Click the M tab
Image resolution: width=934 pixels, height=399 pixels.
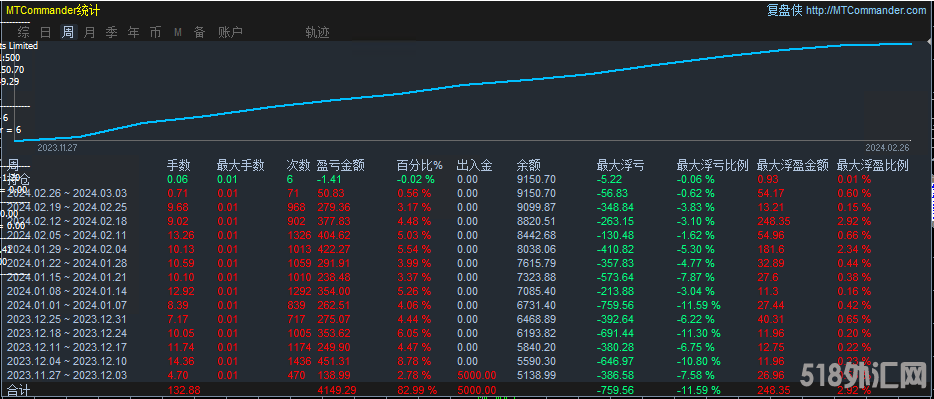tap(178, 32)
